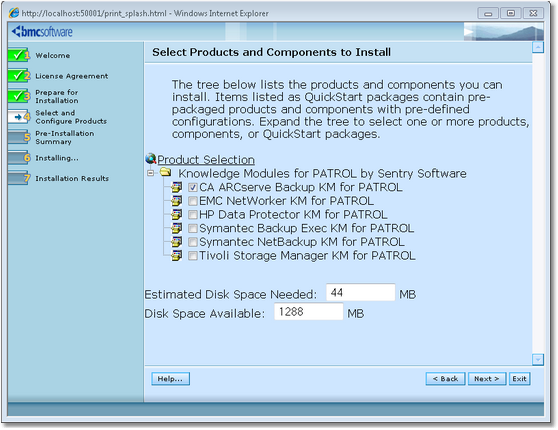Click 'Symantec Backup Exec KM for PATROL' label

[x=306, y=228]
